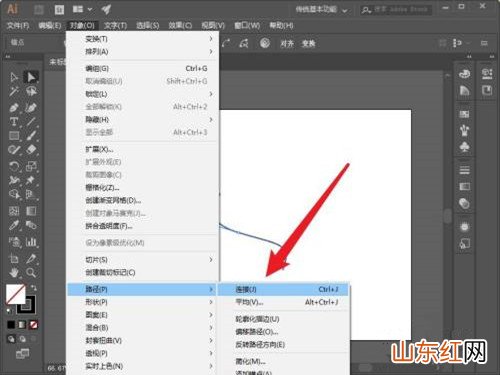Expand the 封套扭曲(V) submenu
Image resolution: width=500 pixels, height=375 pixels.
point(143,340)
